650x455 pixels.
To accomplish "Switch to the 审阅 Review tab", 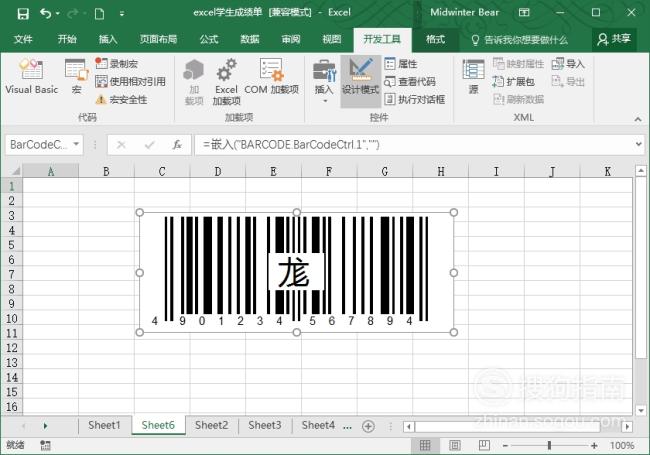I will (x=291, y=39).
